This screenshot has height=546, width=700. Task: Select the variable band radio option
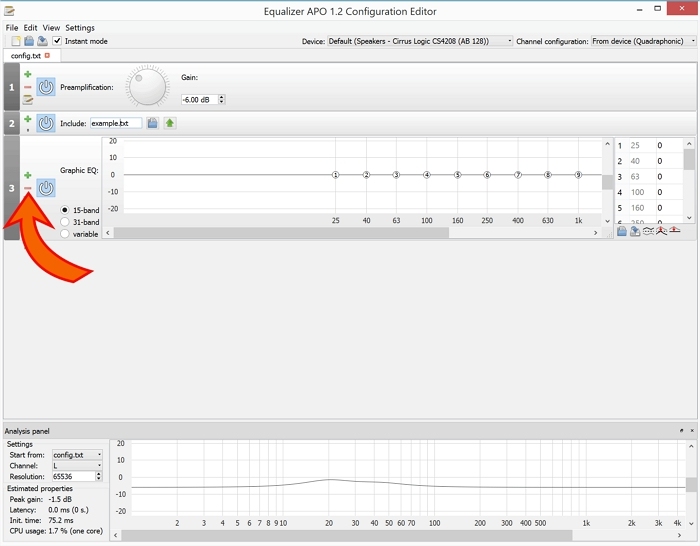pyautogui.click(x=65, y=234)
